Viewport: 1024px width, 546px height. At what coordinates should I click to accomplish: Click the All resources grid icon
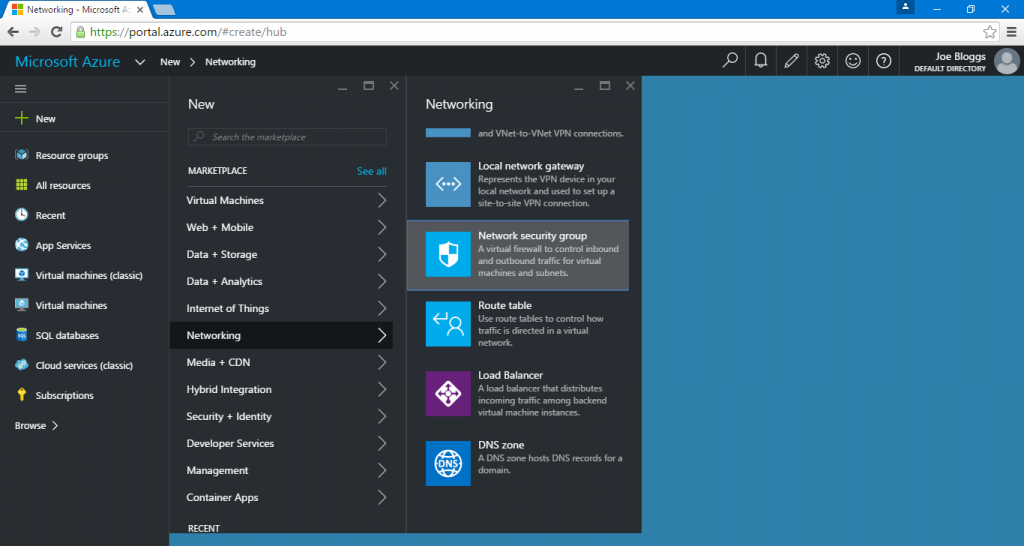pyautogui.click(x=22, y=185)
